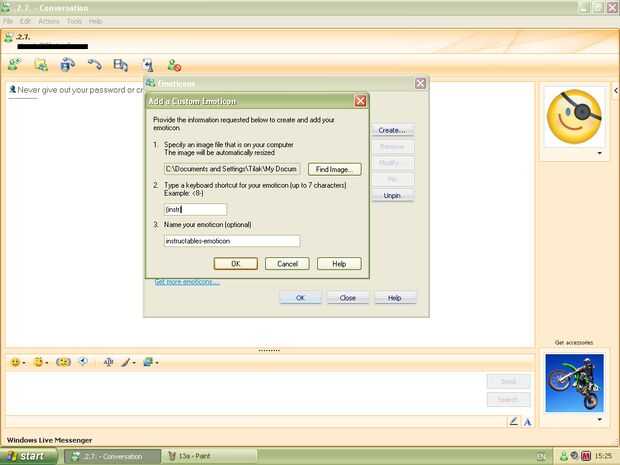The height and width of the screenshot is (465, 620).
Task: Click the taskbar clock showing 15:25
Action: (x=603, y=457)
